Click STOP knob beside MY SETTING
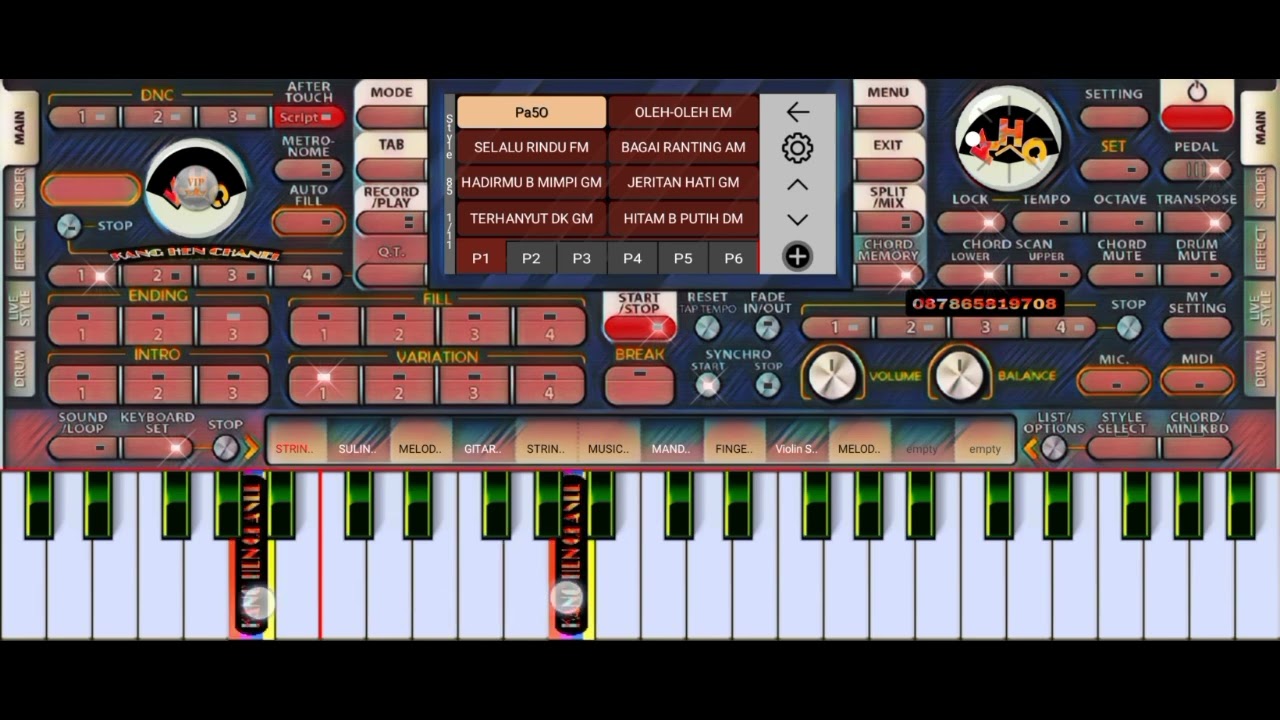Viewport: 1280px width, 720px height. tap(1128, 327)
